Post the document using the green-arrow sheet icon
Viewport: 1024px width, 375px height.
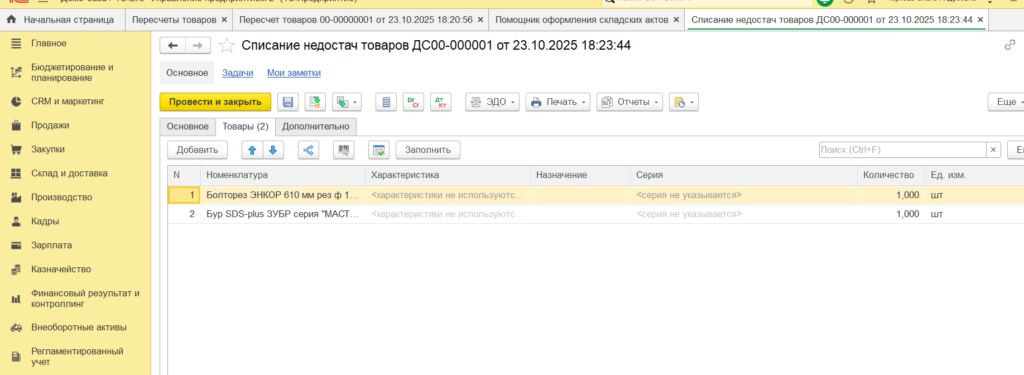316,102
